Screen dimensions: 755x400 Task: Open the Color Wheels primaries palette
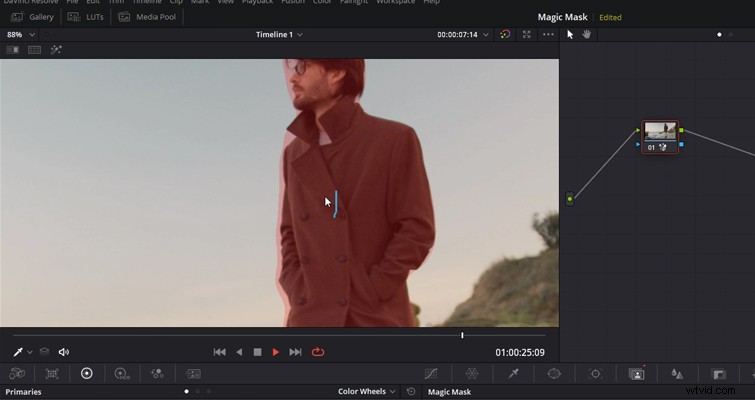[x=87, y=374]
